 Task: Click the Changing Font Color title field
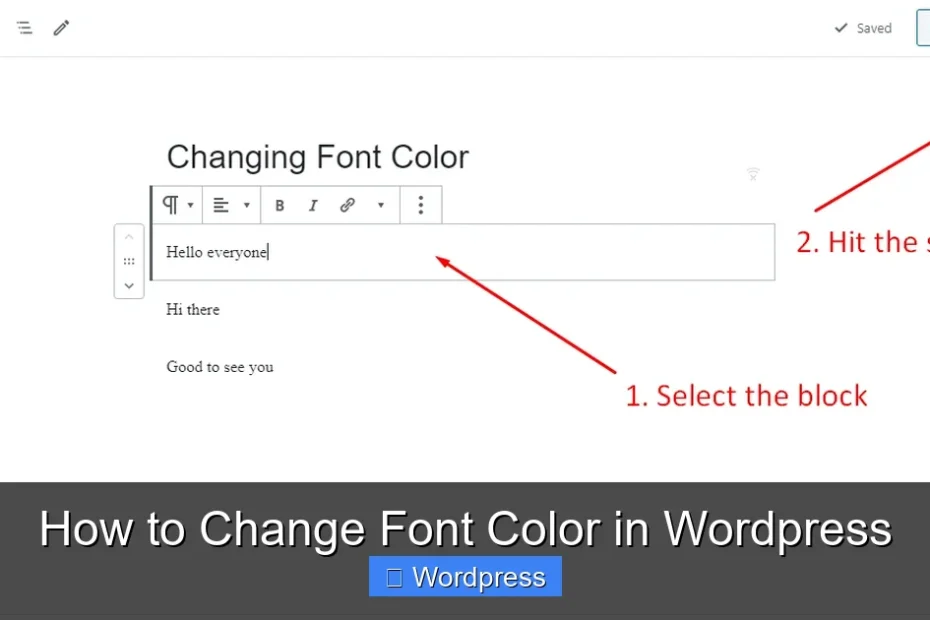point(318,157)
